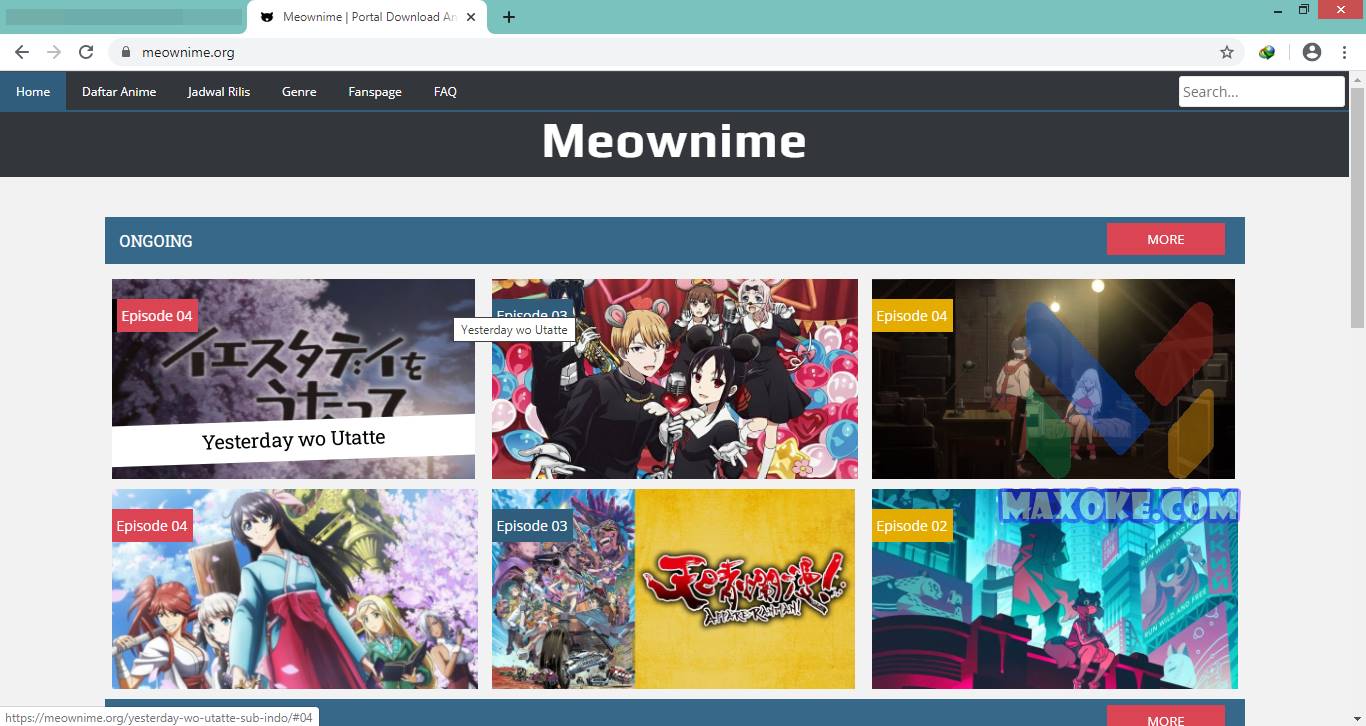The height and width of the screenshot is (726, 1366).
Task: Click Episode 04 badge on kimono girls card
Action: [x=152, y=525]
